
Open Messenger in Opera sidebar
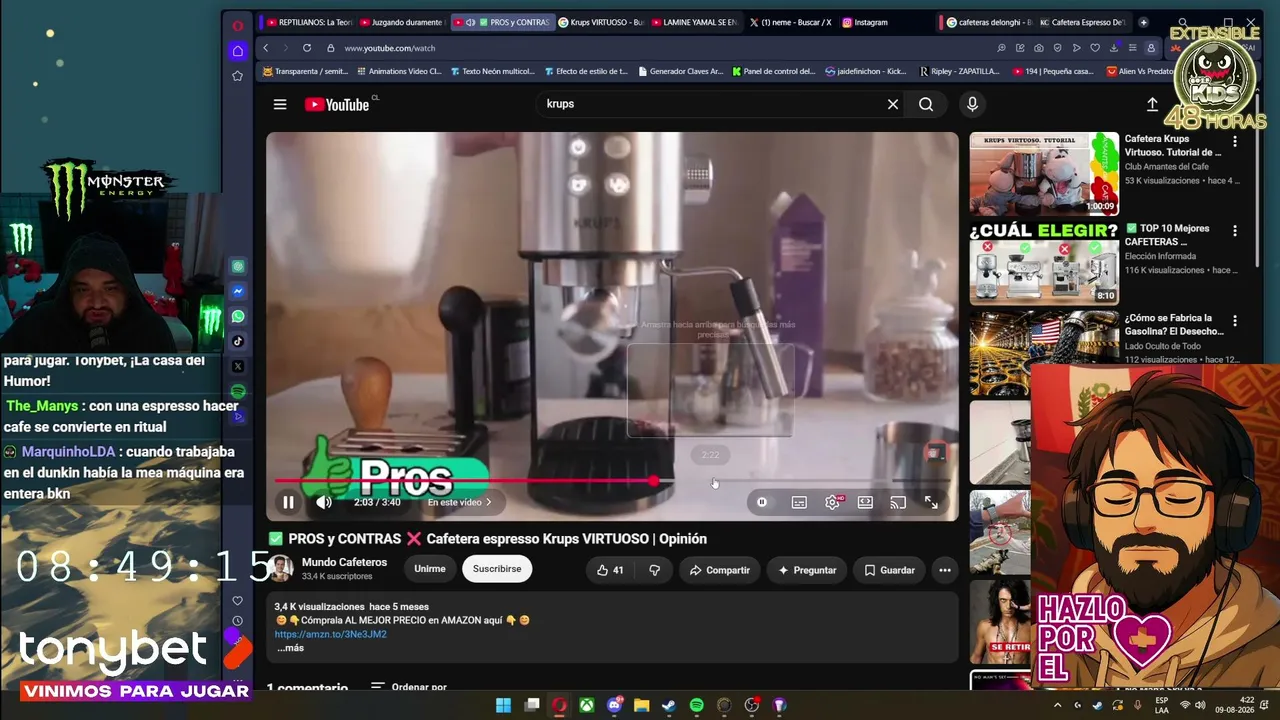coord(238,292)
